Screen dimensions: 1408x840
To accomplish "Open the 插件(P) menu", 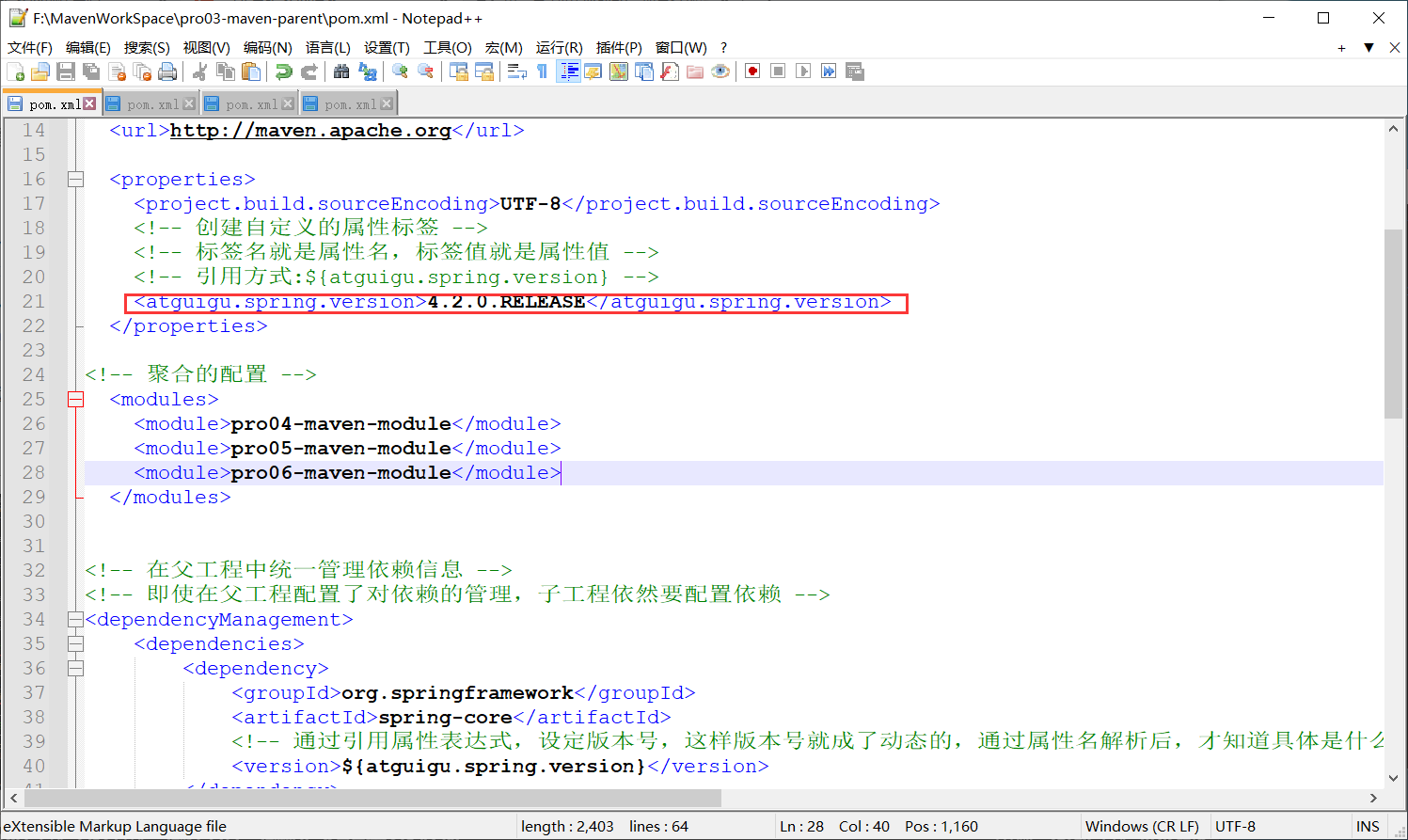I will coord(619,47).
